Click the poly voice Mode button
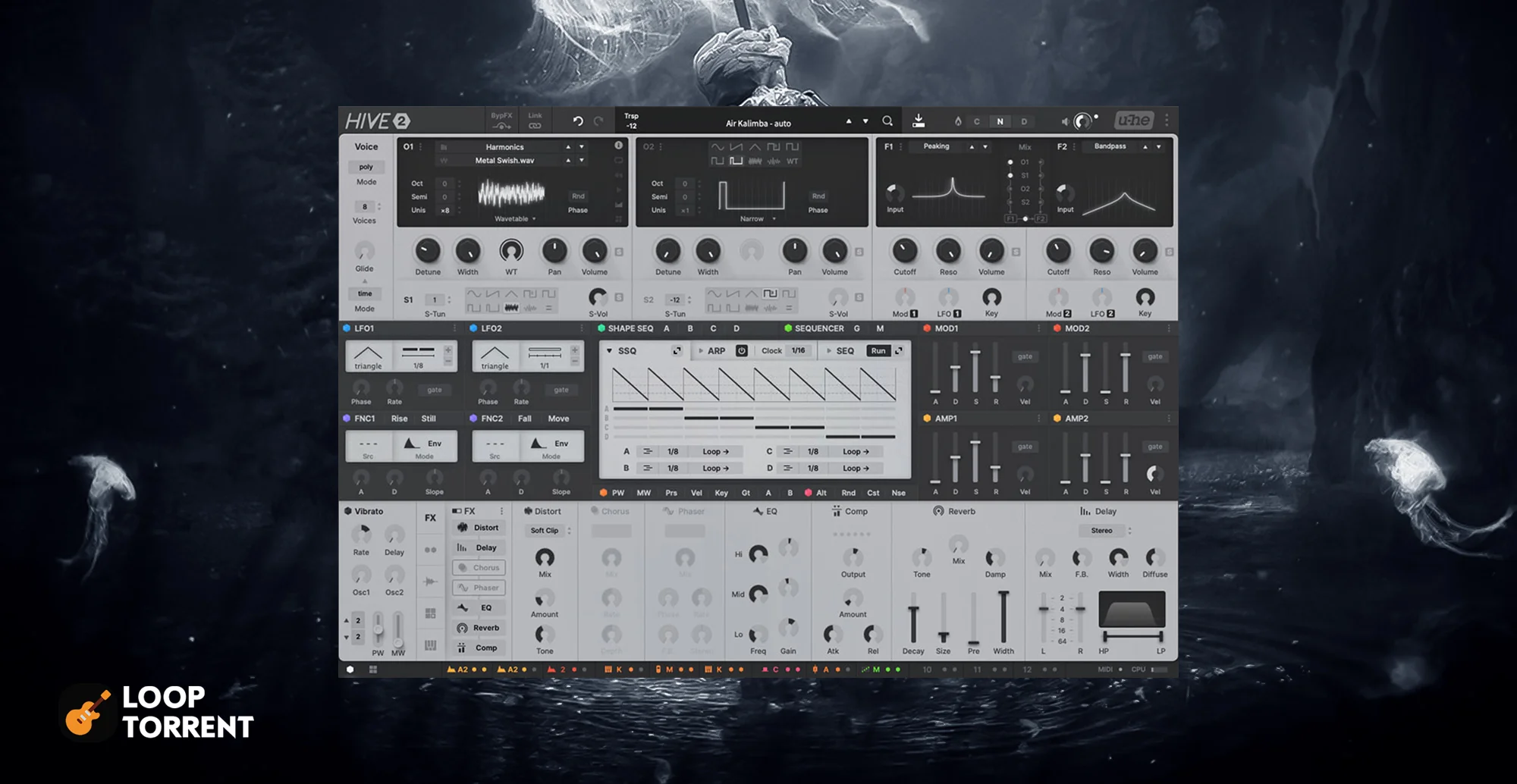 366,167
